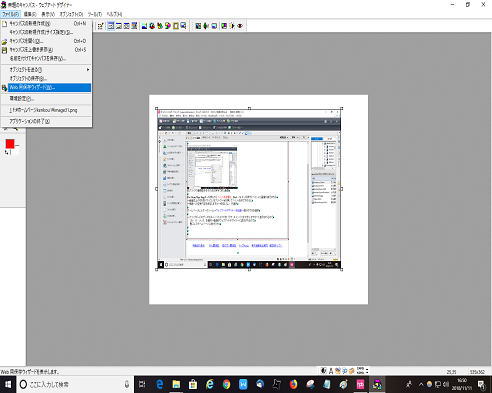Choose キャンバスを上書き保存 (Ctrl+S) menu entry
The width and height of the screenshot is (492, 393).
coord(46,50)
